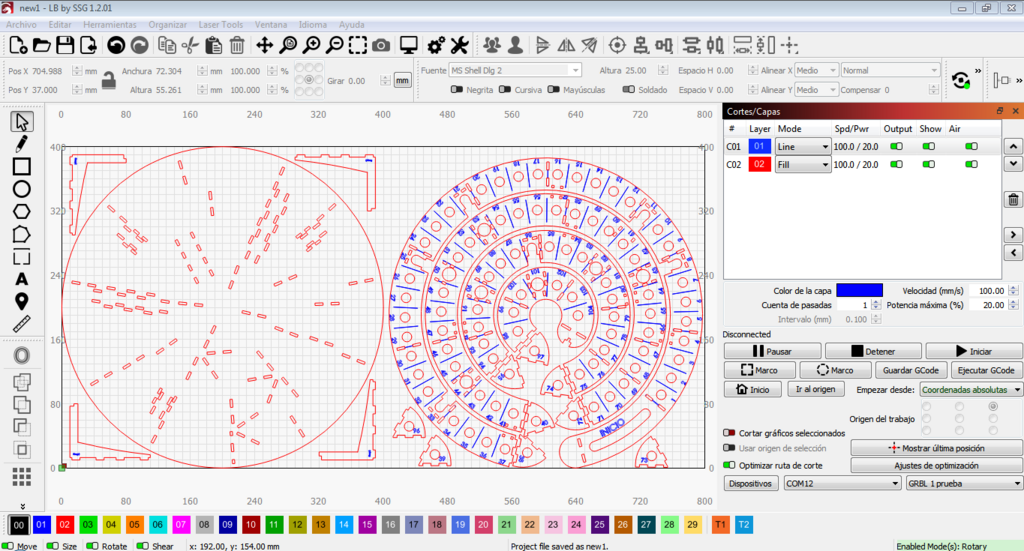Viewport: 1024px width, 551px height.
Task: Click the Iniciar button
Action: pos(974,351)
